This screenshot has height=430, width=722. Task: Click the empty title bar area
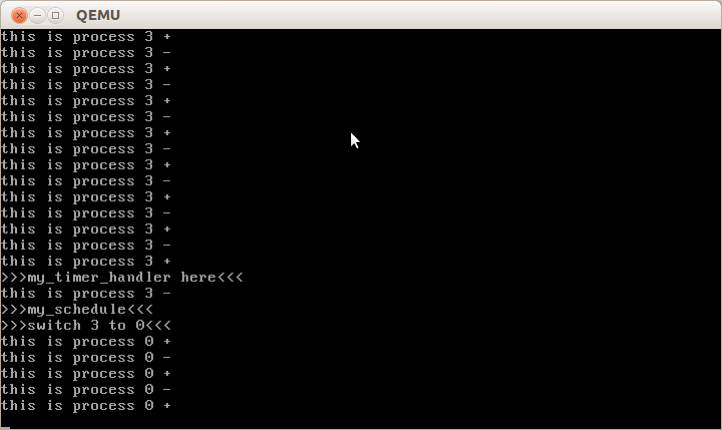414,16
